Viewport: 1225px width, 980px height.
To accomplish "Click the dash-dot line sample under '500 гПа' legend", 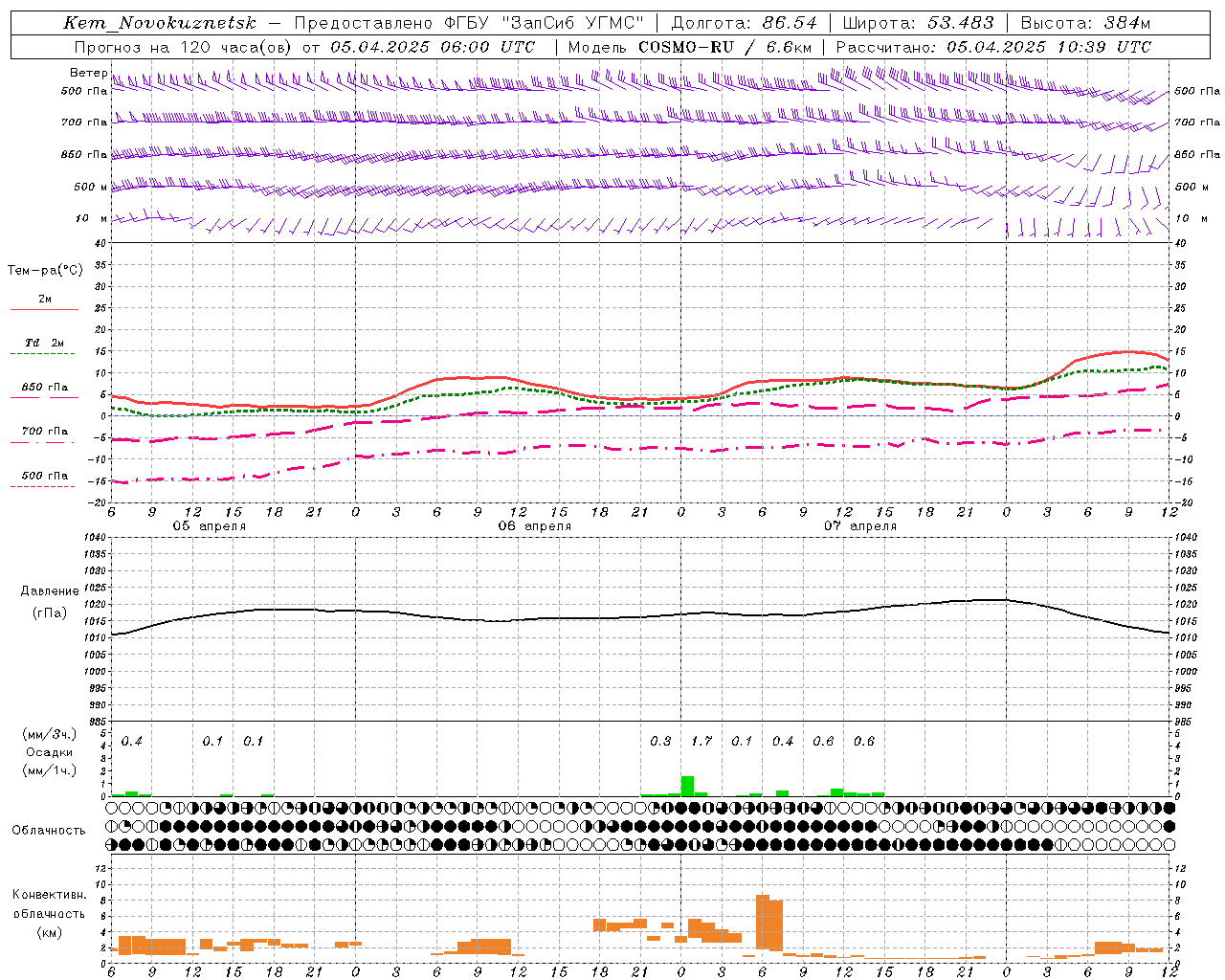I will pos(42,487).
